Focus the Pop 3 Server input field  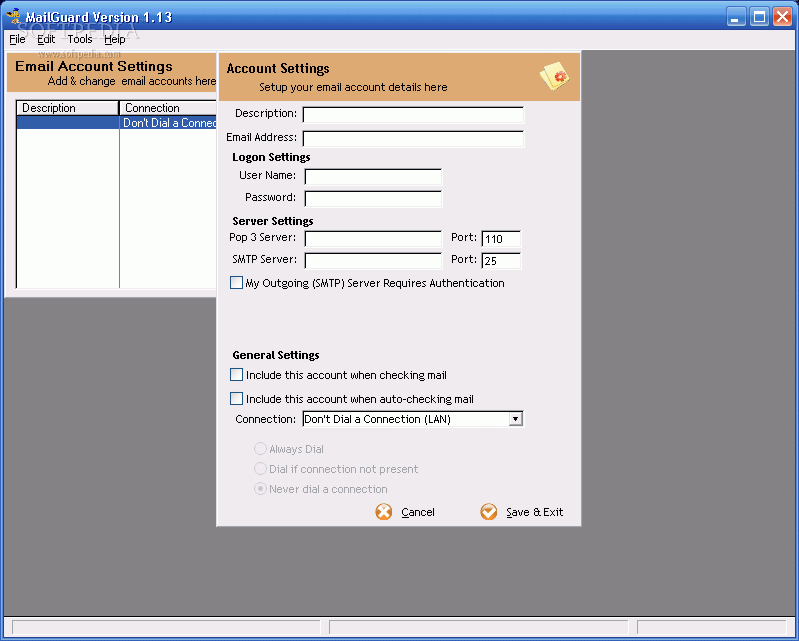tap(373, 238)
